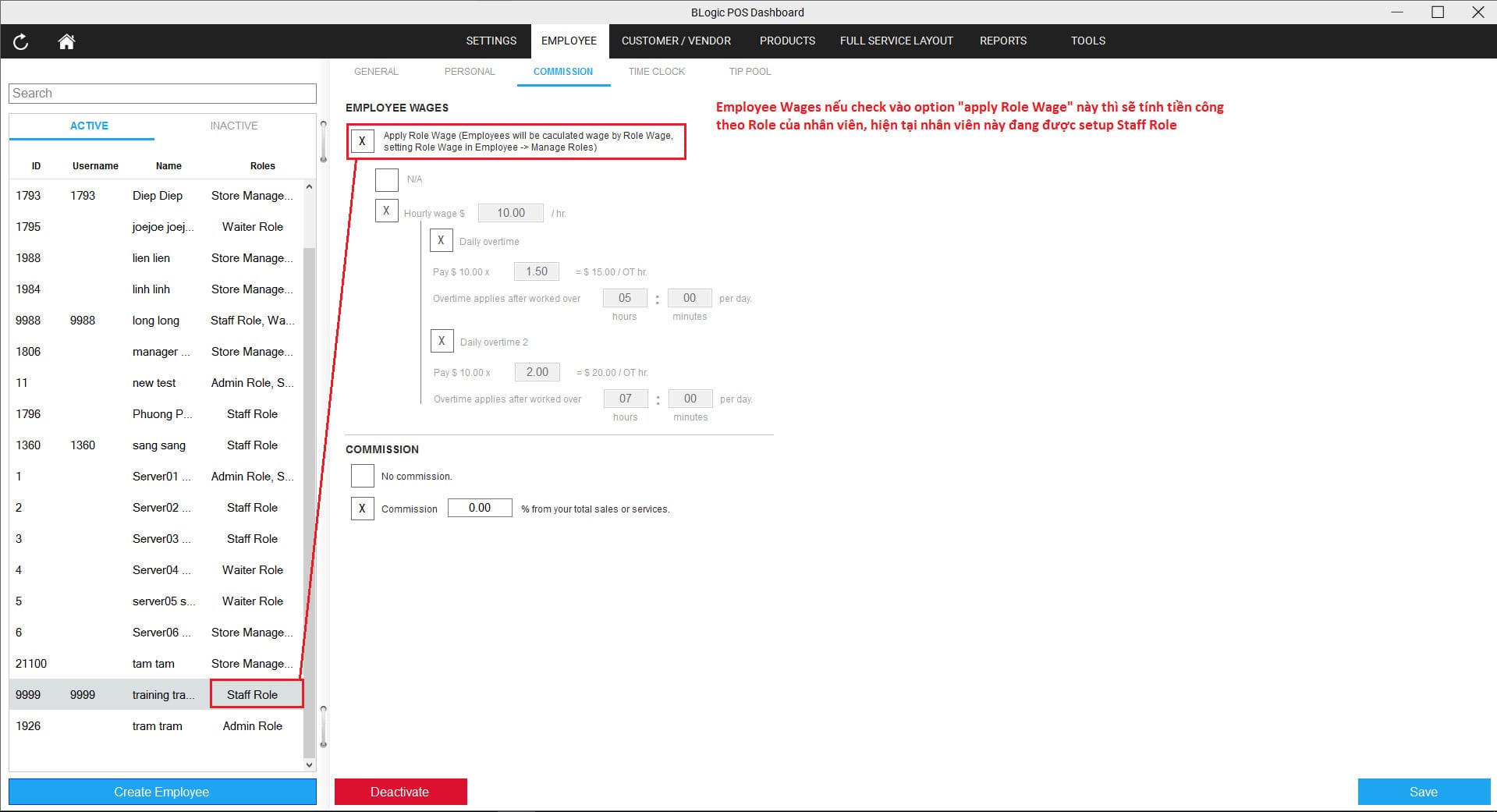Image resolution: width=1497 pixels, height=812 pixels.
Task: Open the SETTINGS menu
Action: (x=491, y=41)
